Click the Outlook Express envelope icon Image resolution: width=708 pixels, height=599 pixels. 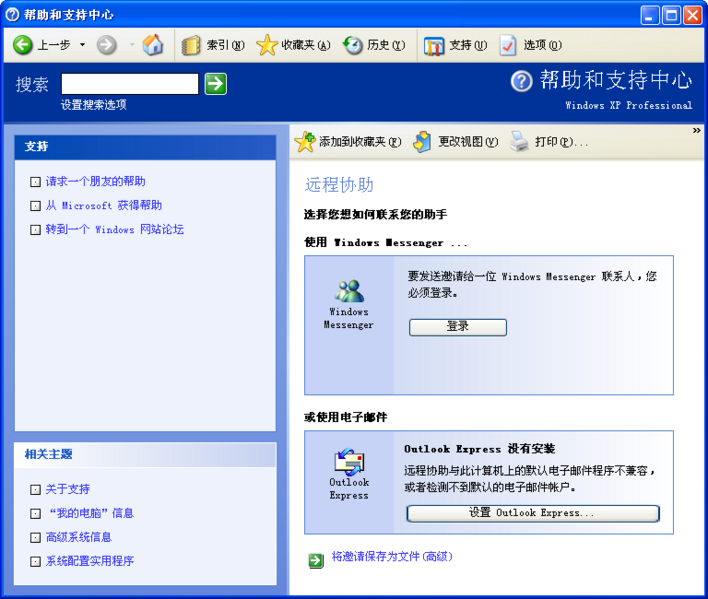(349, 461)
